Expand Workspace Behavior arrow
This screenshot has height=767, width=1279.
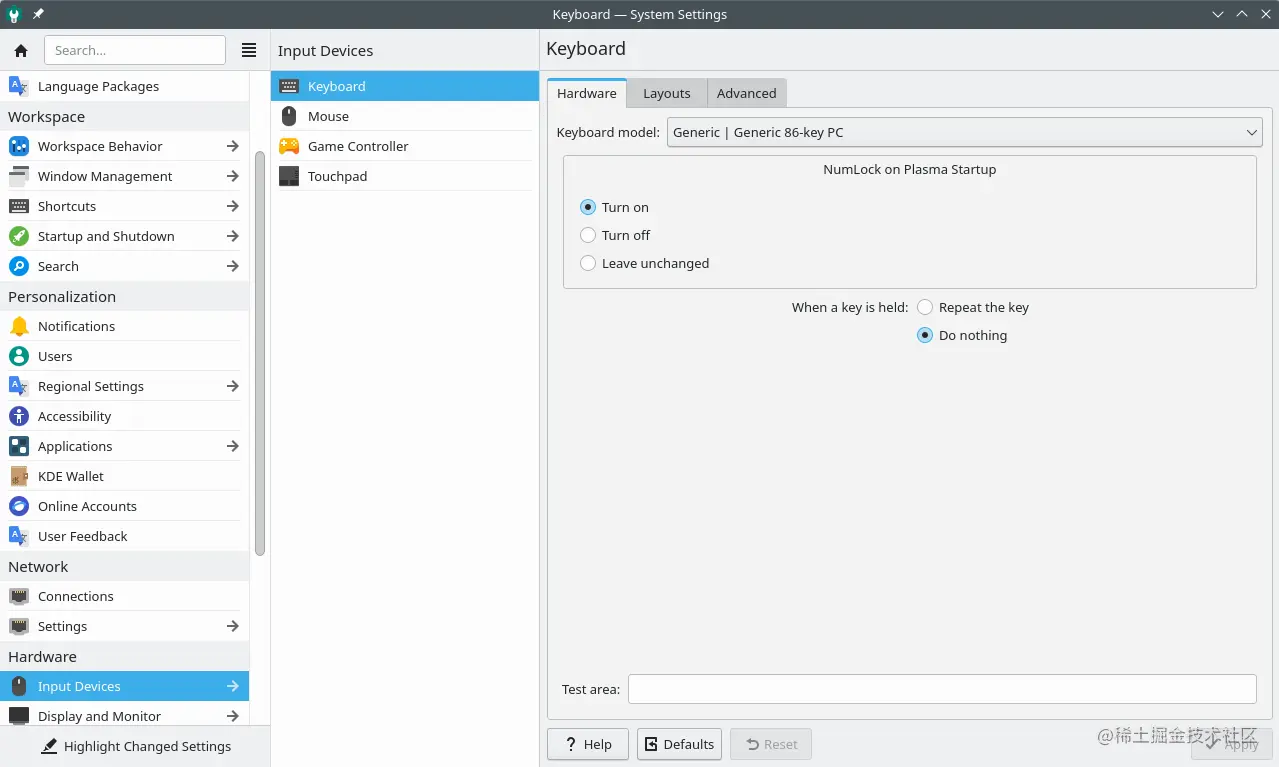coord(232,146)
